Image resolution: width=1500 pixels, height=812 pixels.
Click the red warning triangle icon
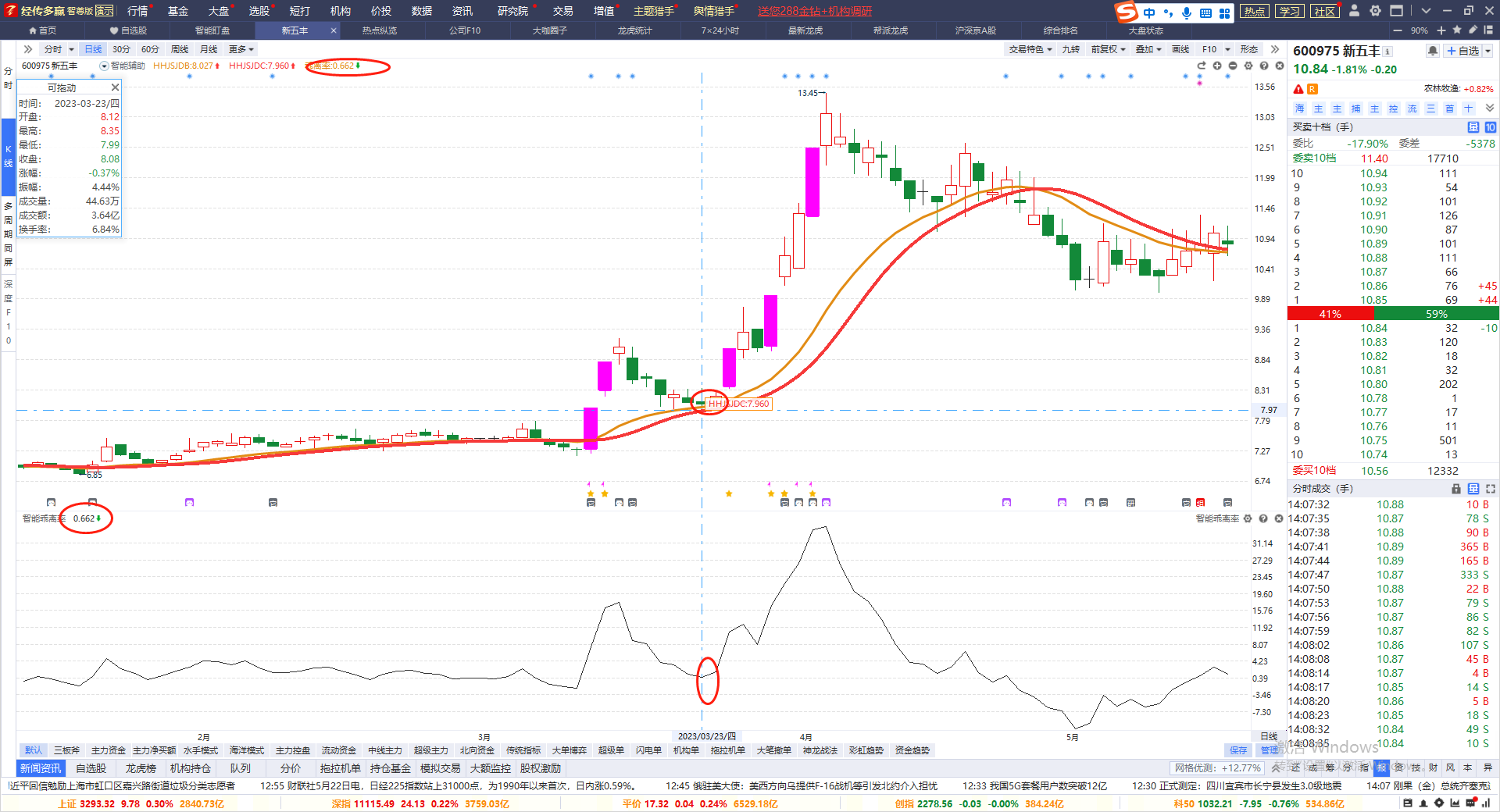(1298, 89)
